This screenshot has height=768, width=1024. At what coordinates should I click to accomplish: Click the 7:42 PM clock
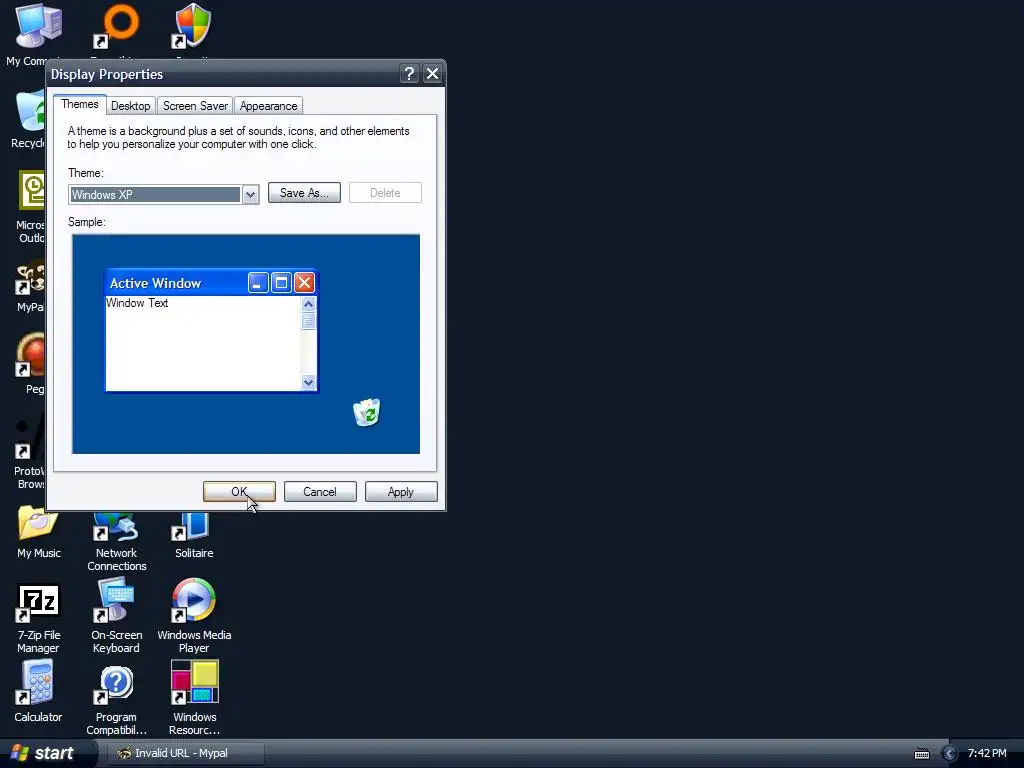pos(987,753)
